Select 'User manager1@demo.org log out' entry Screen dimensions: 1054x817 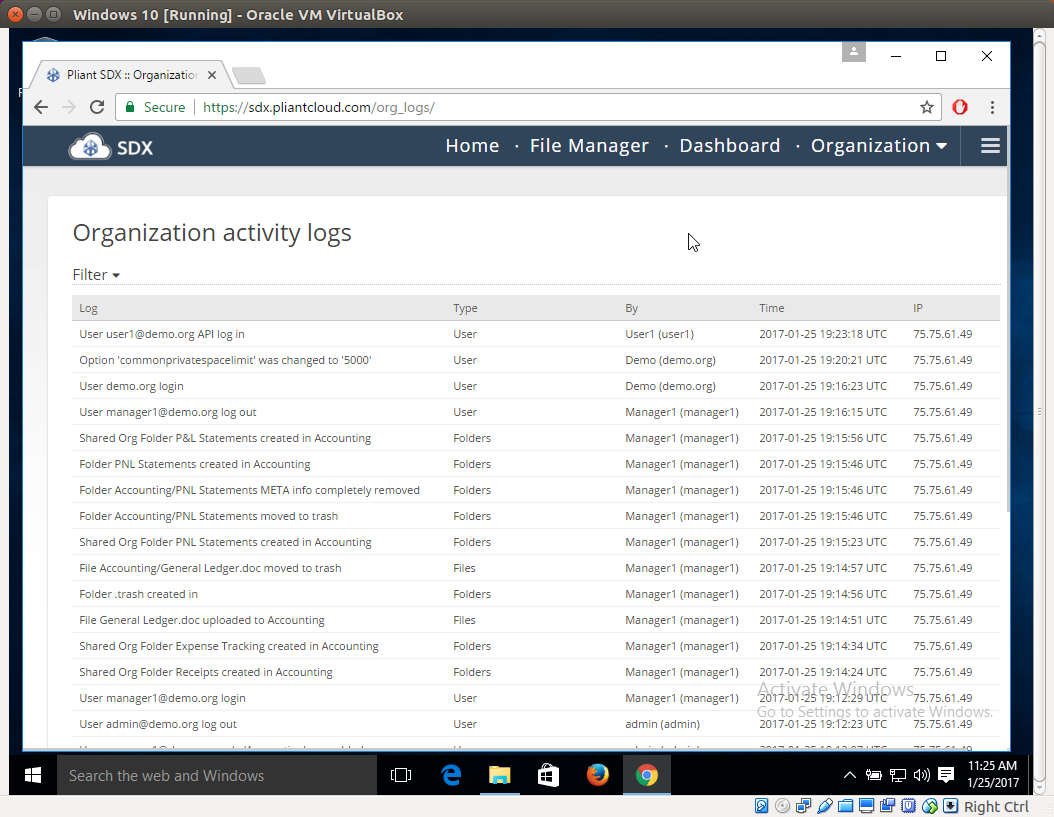coord(536,412)
